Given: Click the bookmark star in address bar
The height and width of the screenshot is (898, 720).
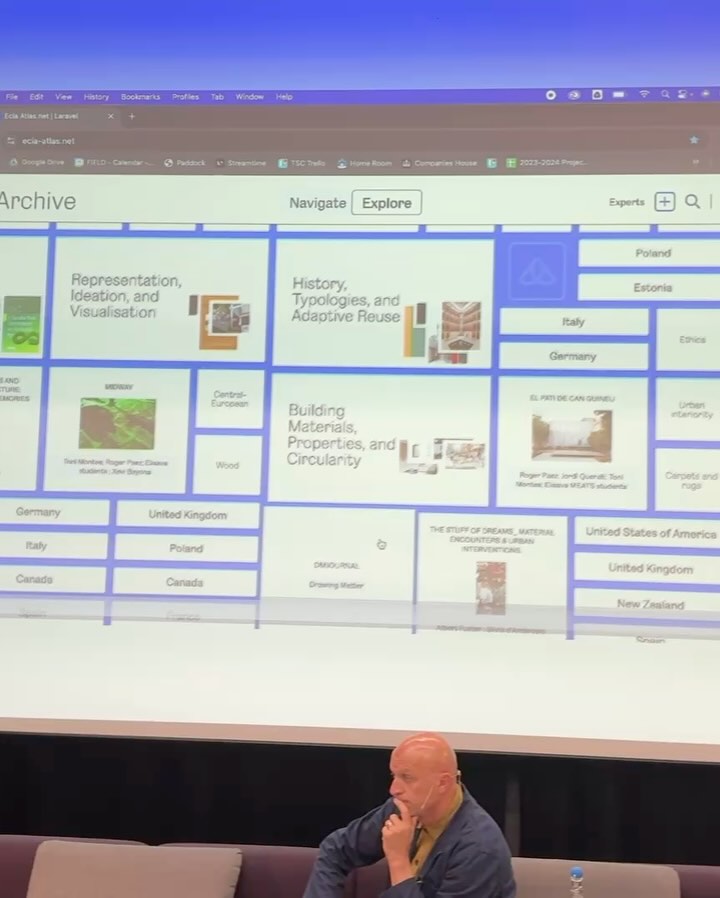Looking at the screenshot, I should [x=694, y=140].
